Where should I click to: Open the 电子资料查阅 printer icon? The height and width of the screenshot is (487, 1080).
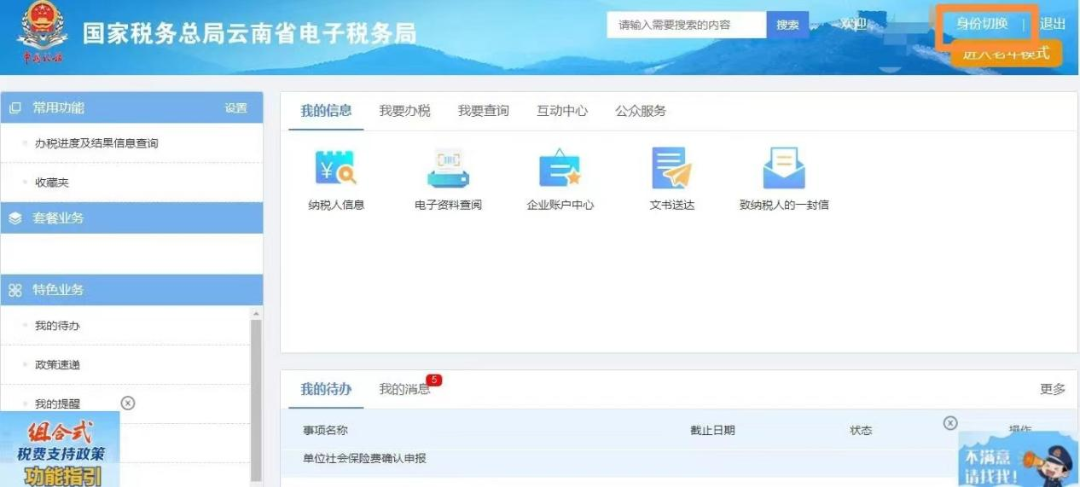(x=448, y=169)
